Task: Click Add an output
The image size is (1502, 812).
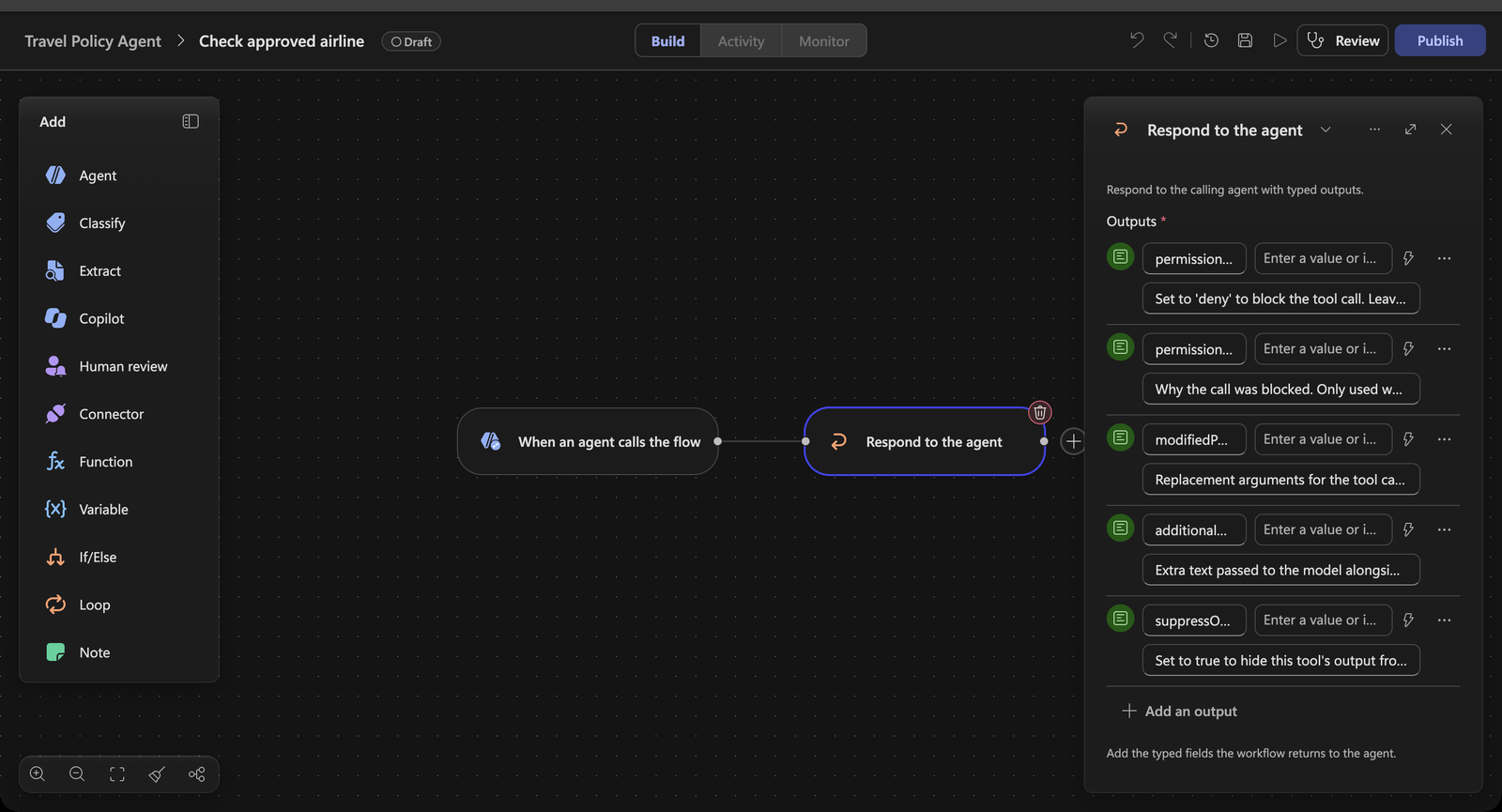Action: (1180, 712)
